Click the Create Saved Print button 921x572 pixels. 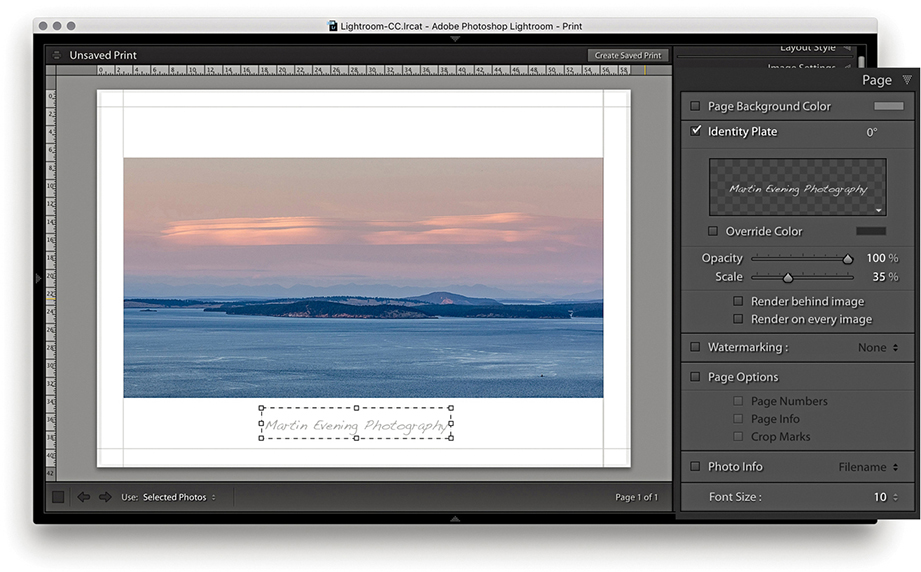[x=628, y=56]
